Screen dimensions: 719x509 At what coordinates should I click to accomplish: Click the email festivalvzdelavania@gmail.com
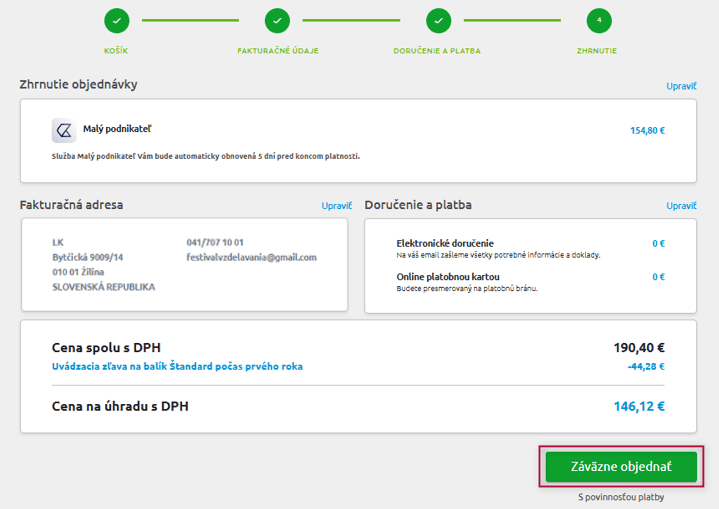click(251, 257)
